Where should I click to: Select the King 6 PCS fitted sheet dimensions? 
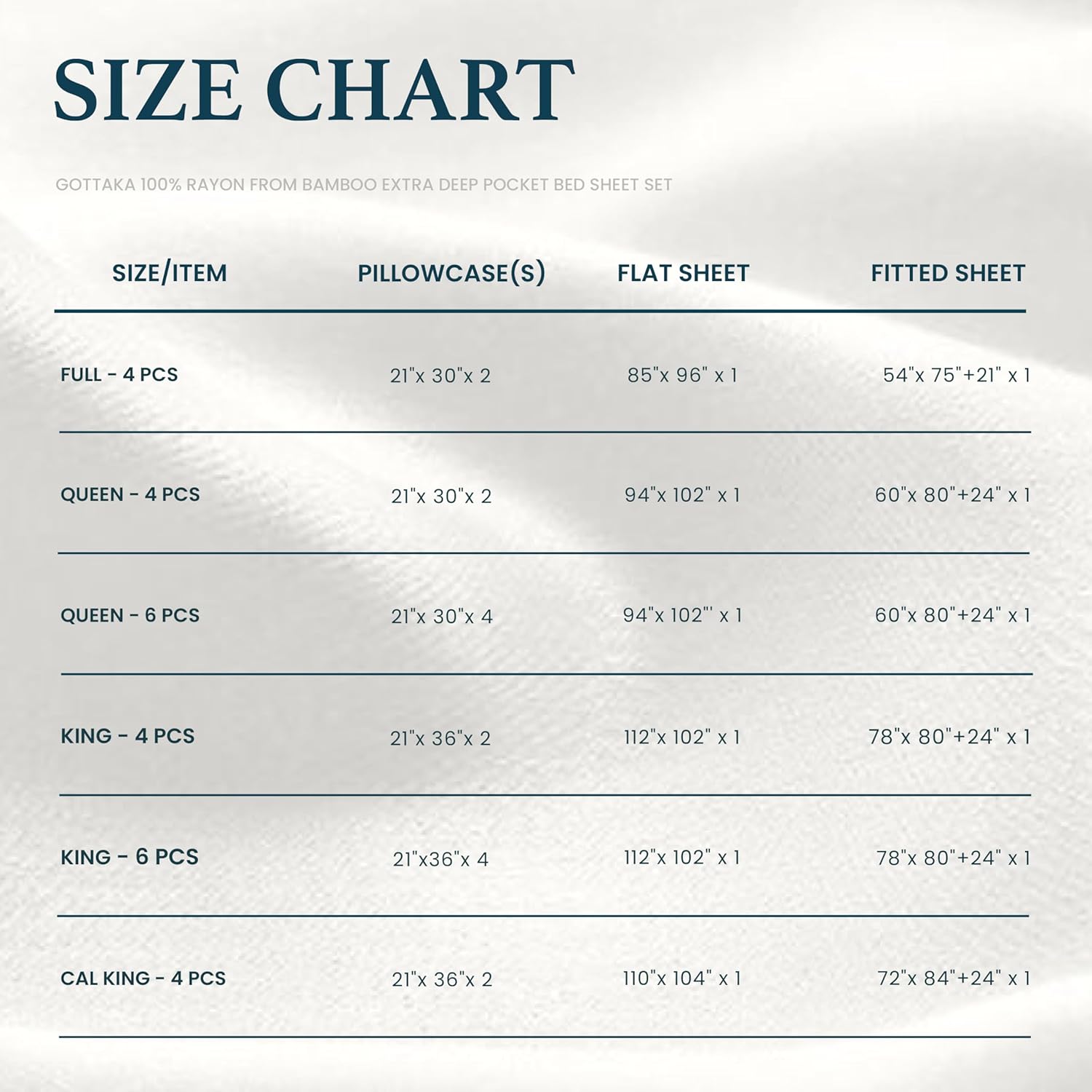pyautogui.click(x=953, y=858)
